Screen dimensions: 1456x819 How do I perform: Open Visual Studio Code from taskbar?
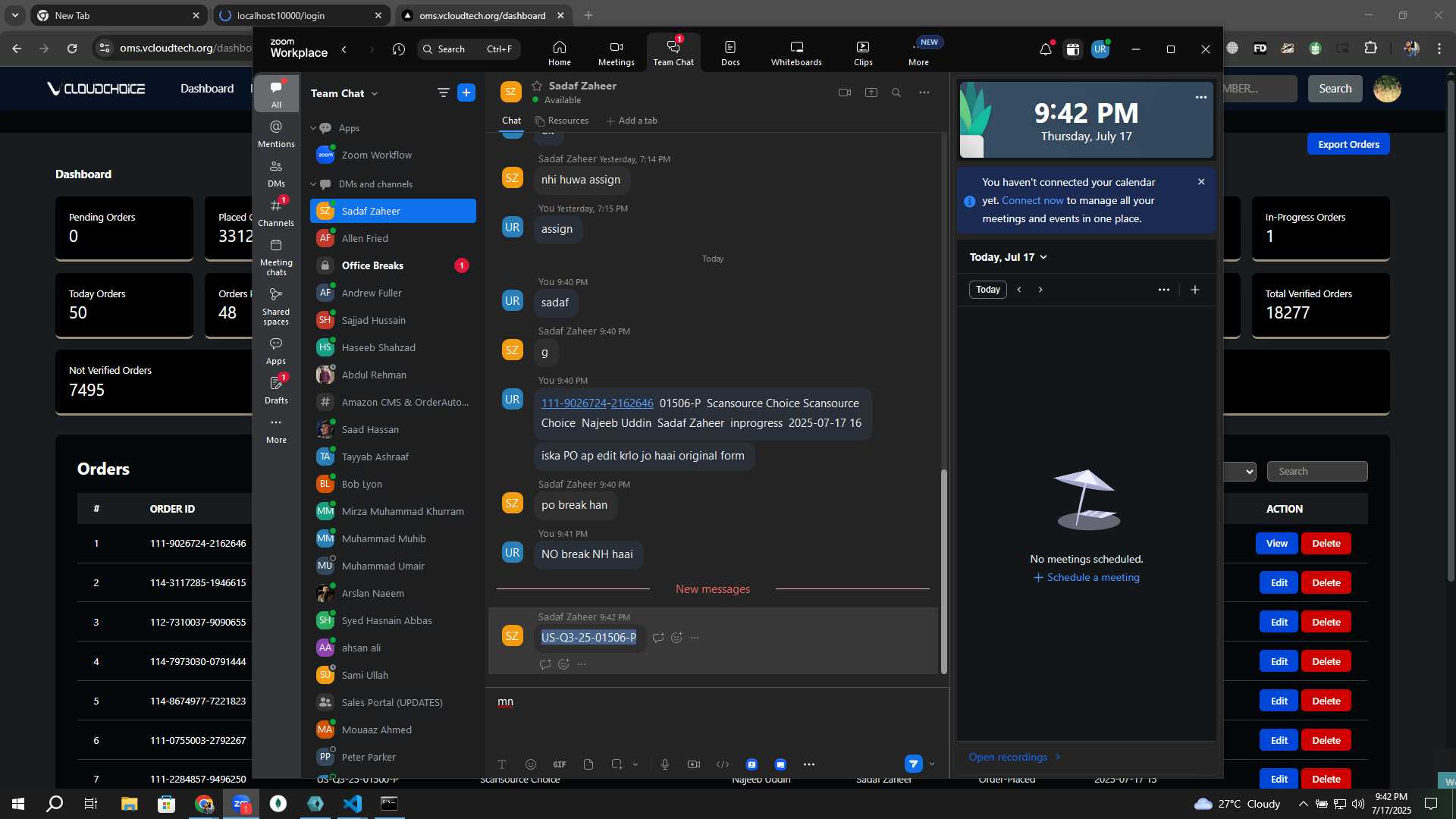click(353, 804)
